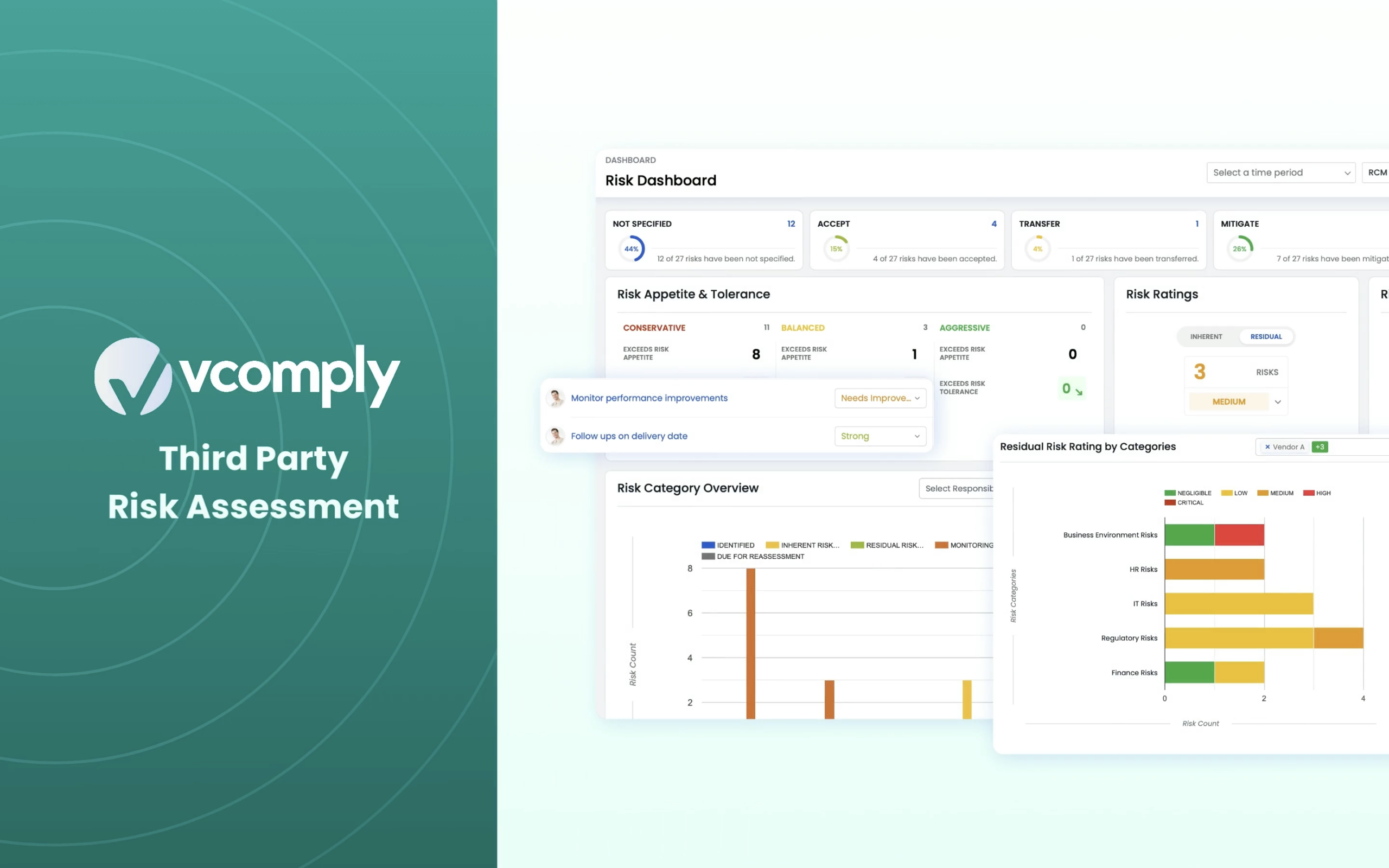Toggle the Inherent Risk legend series
The height and width of the screenshot is (868, 1389).
tap(802, 545)
